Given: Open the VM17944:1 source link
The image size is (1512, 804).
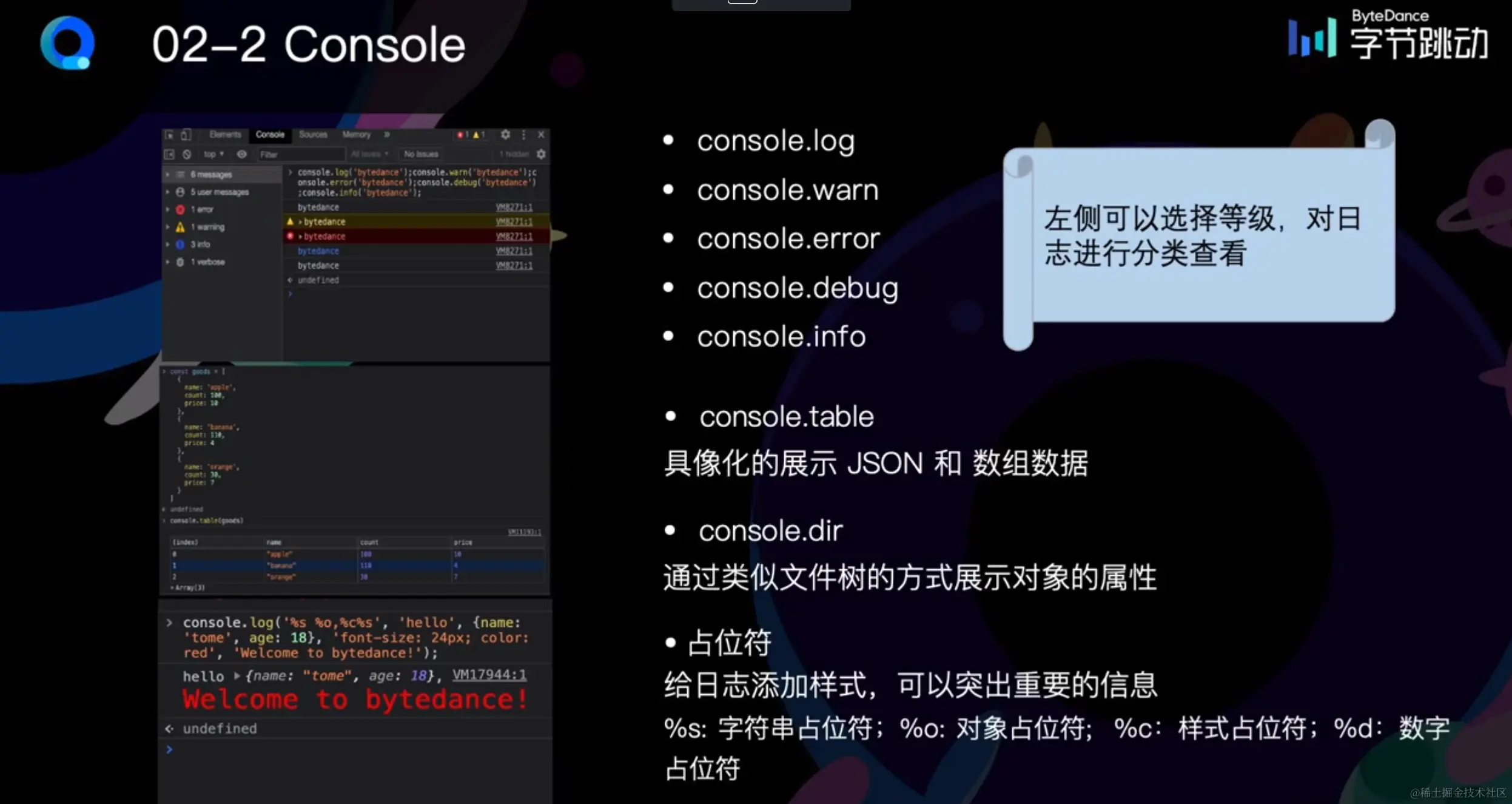Looking at the screenshot, I should pyautogui.click(x=489, y=675).
